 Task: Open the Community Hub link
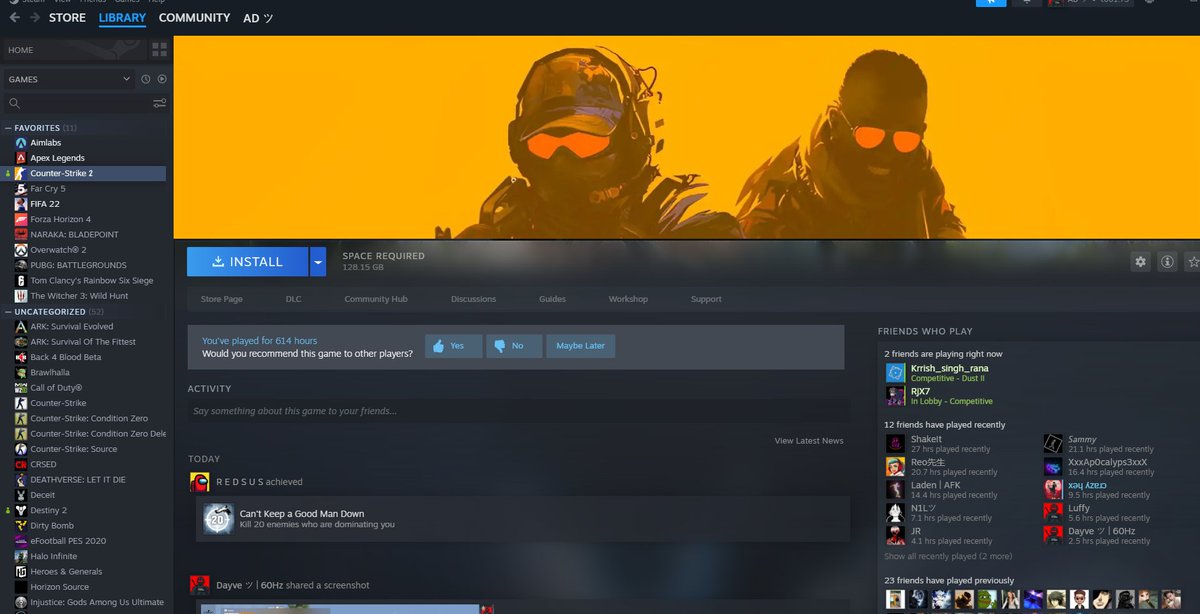376,299
